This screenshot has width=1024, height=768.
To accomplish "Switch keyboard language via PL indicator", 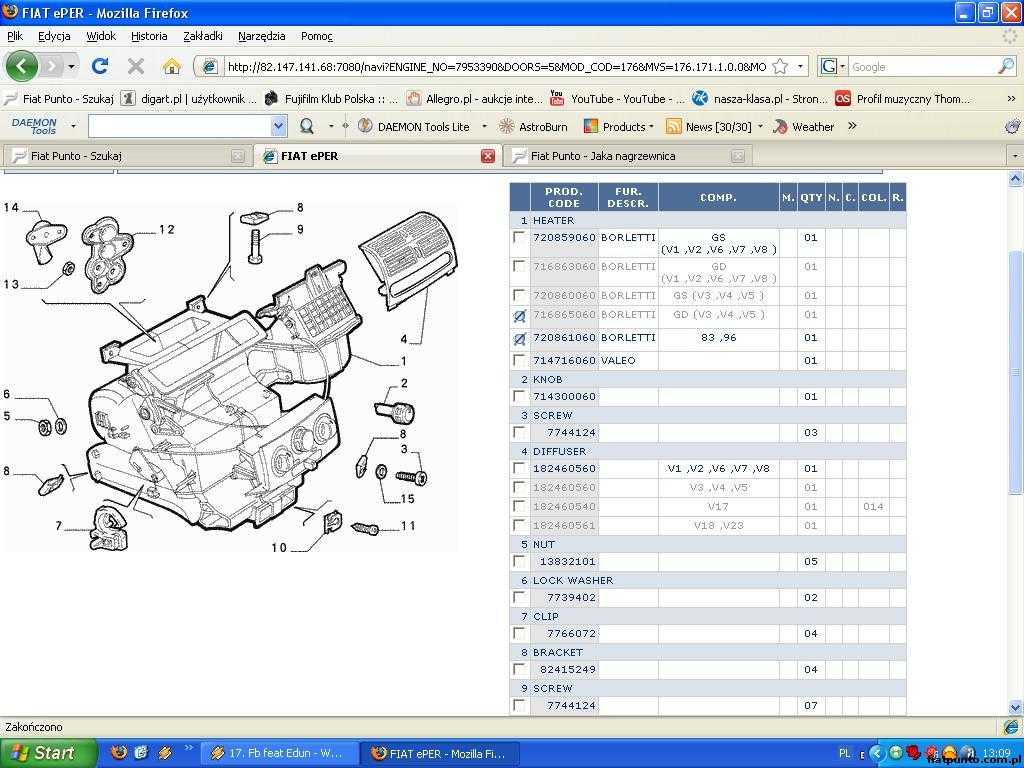I will coord(844,753).
